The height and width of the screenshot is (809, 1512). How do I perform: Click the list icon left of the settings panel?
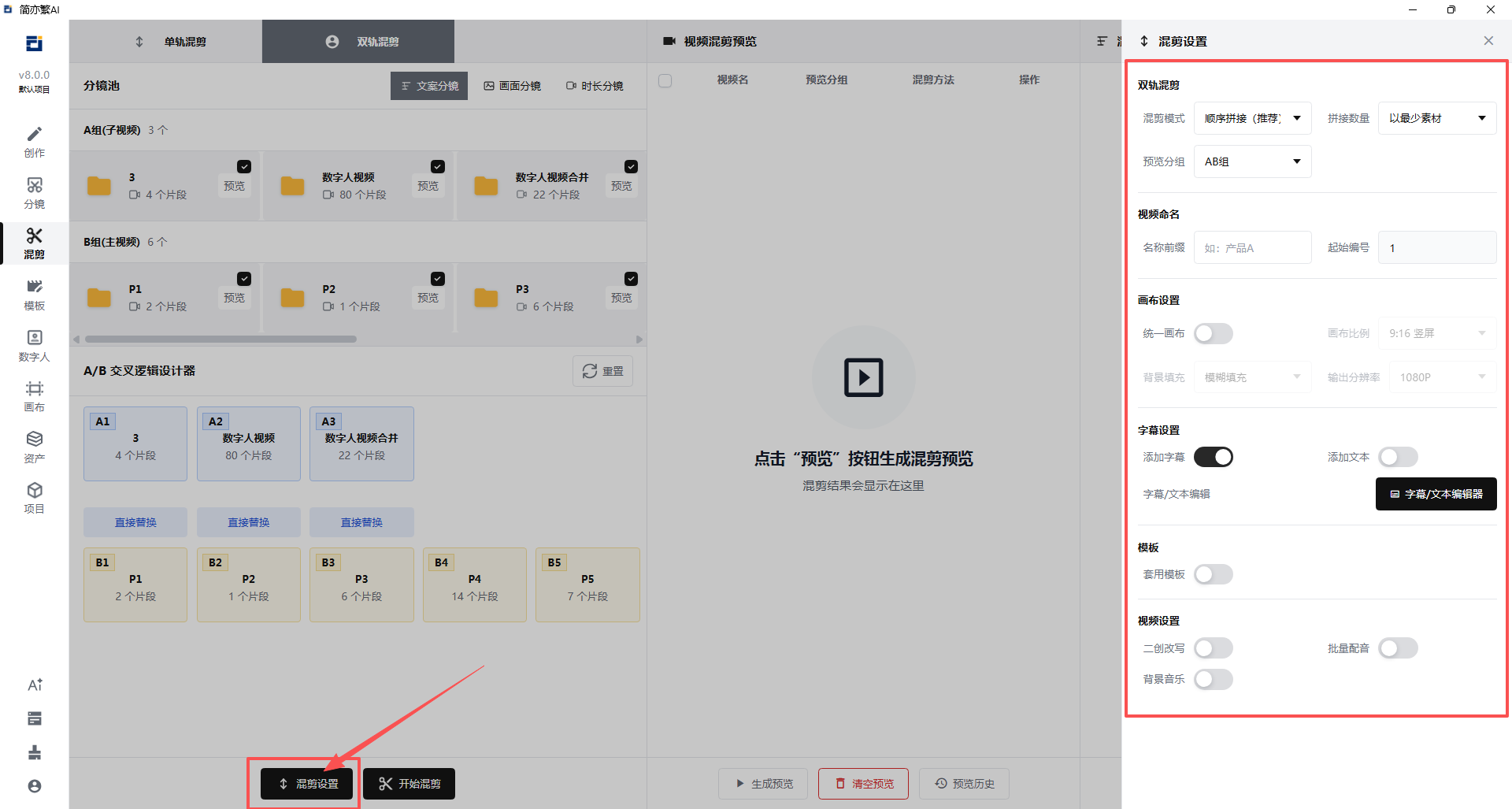(x=1102, y=41)
